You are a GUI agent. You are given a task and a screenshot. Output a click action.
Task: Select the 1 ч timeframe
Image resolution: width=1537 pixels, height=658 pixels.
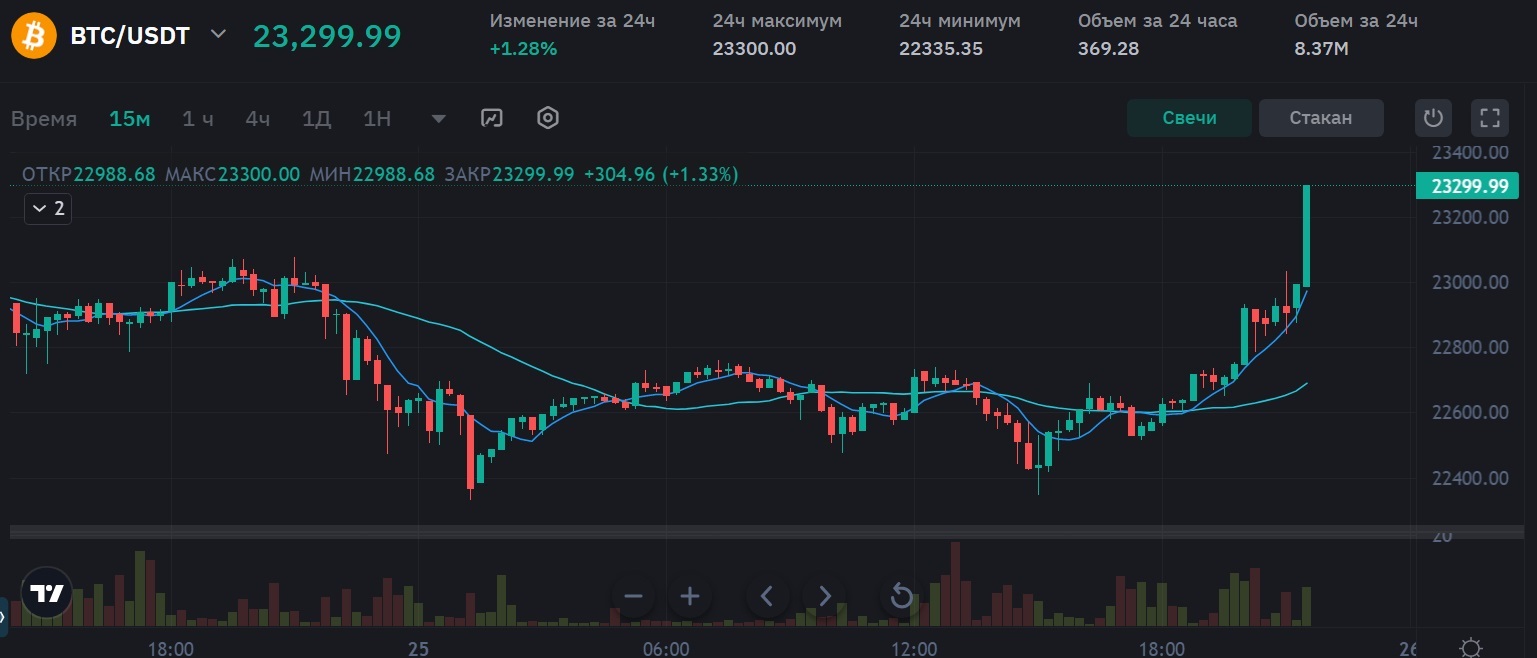pyautogui.click(x=198, y=118)
